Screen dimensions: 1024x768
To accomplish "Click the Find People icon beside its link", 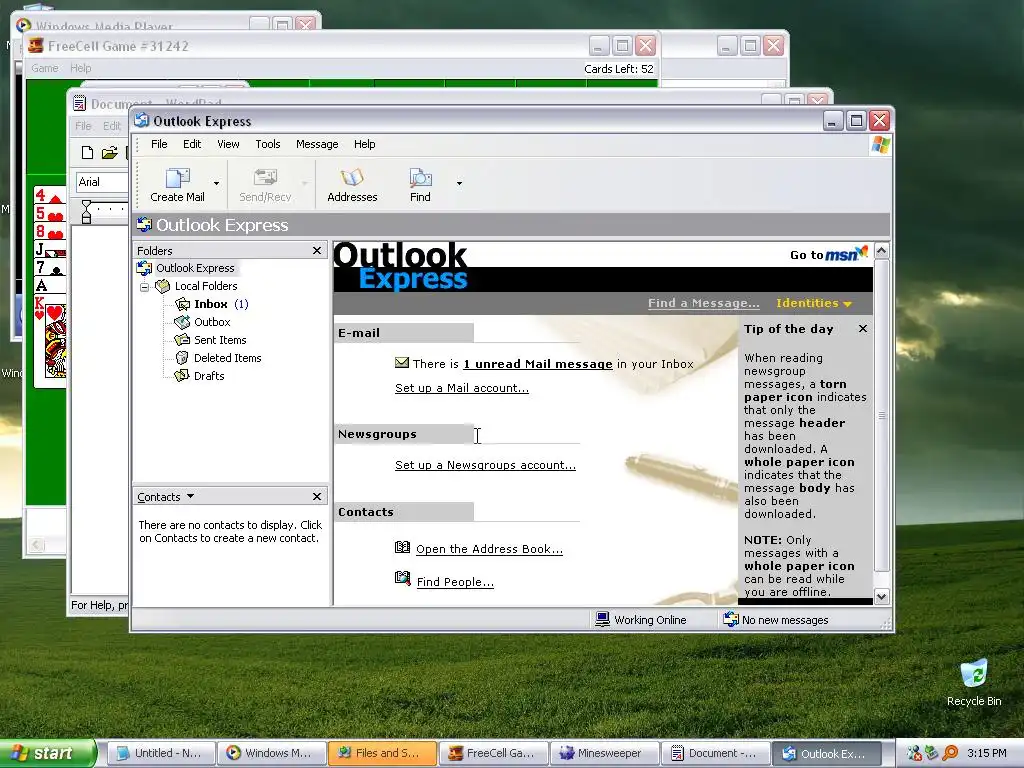I will (x=402, y=578).
